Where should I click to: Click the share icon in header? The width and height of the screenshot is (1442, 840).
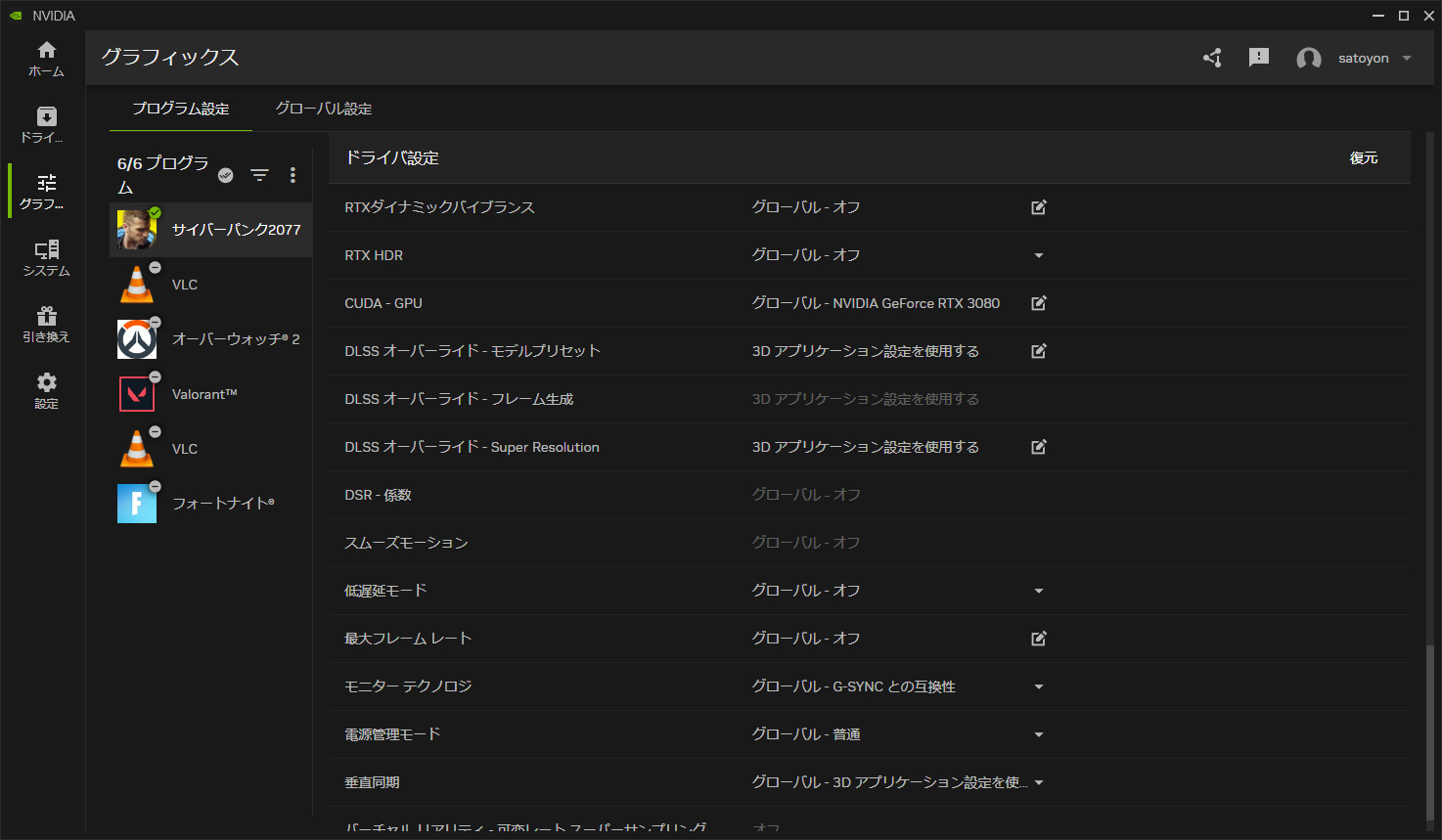click(1212, 58)
